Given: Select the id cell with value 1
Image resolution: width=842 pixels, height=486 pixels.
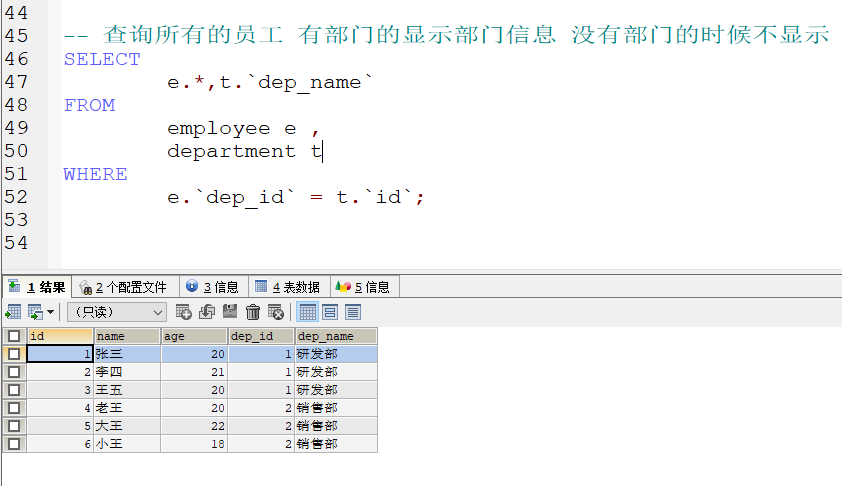Looking at the screenshot, I should (60, 354).
